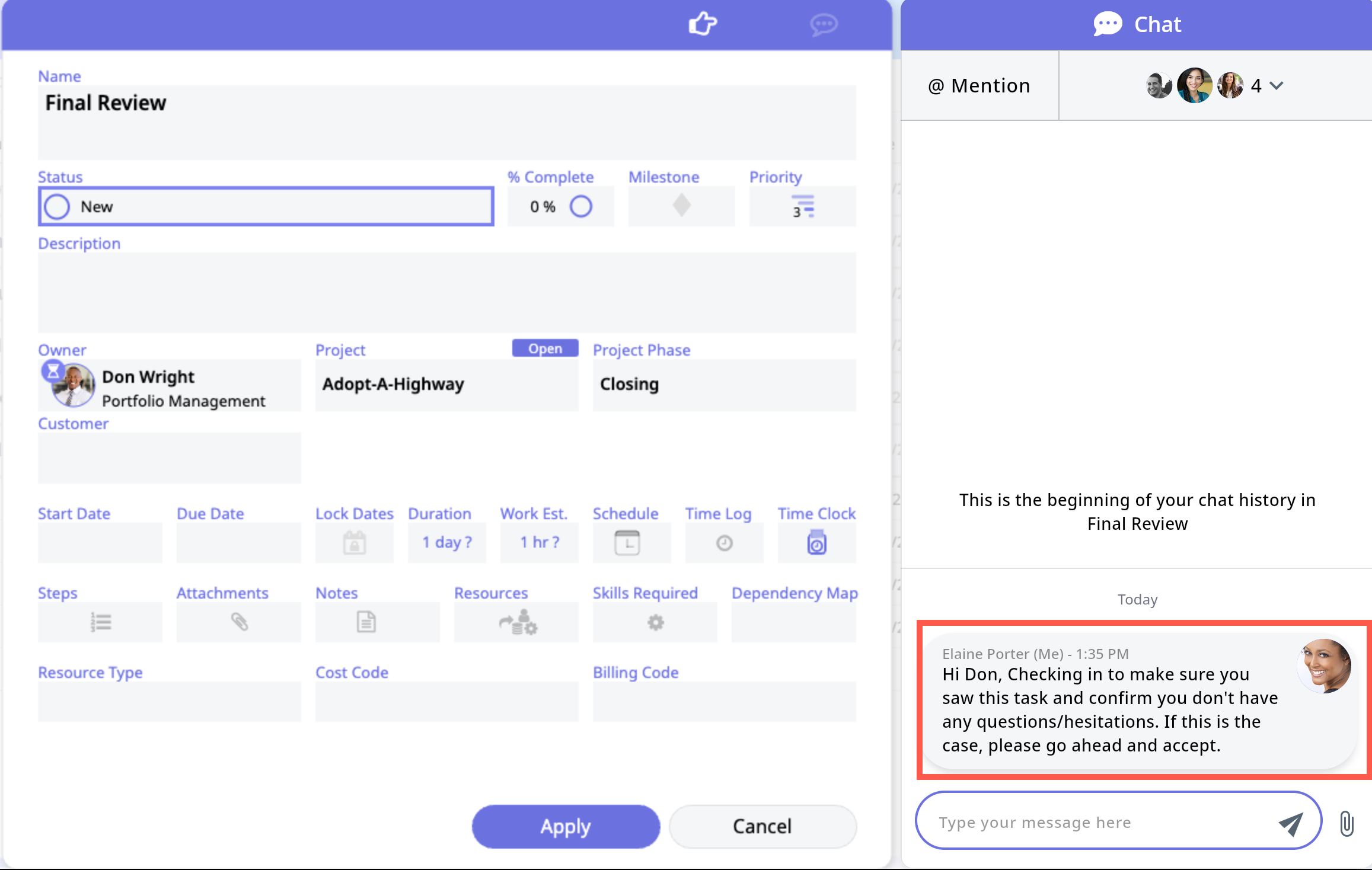Viewport: 1372px width, 870px height.
Task: Open the Time Clock stopwatch icon
Action: tap(816, 542)
